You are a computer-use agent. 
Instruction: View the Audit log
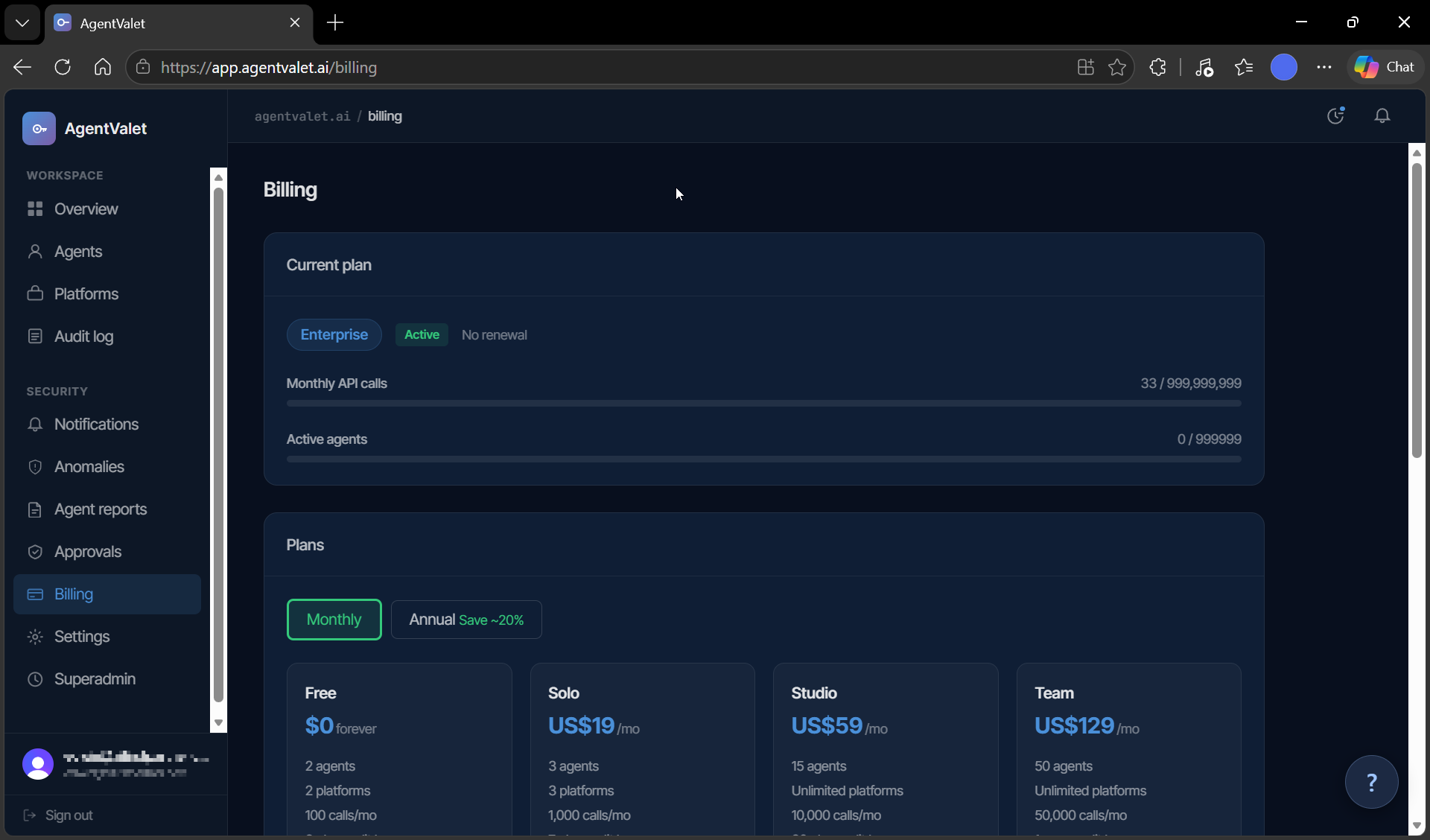107,337
